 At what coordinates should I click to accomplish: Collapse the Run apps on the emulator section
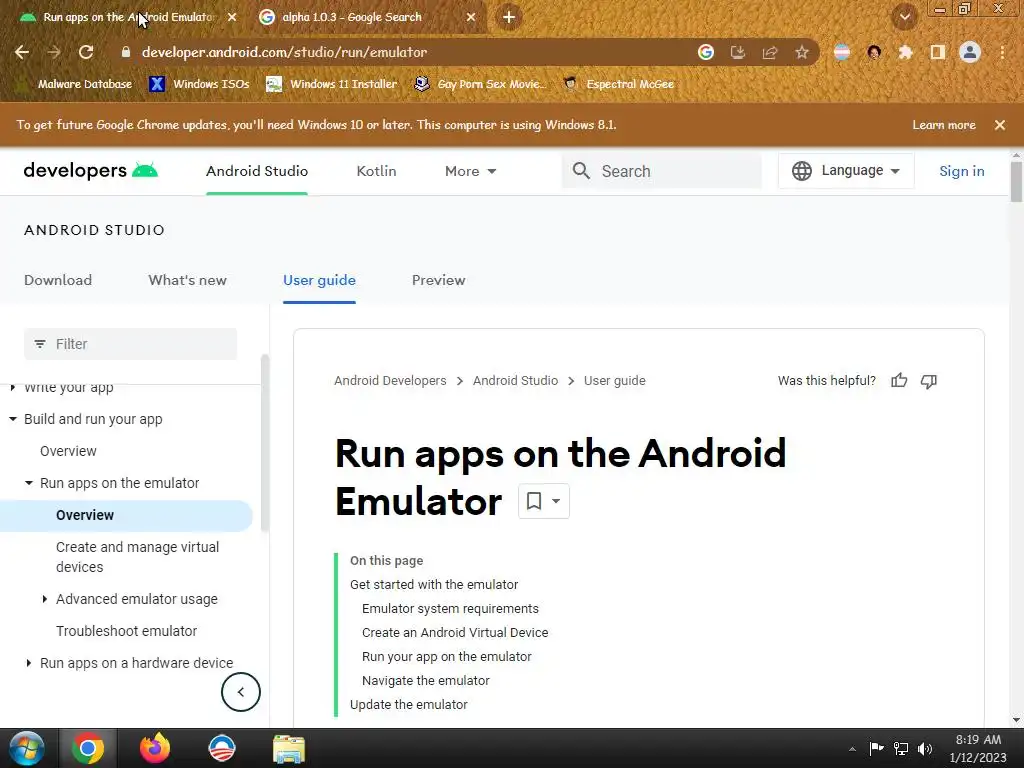28,483
